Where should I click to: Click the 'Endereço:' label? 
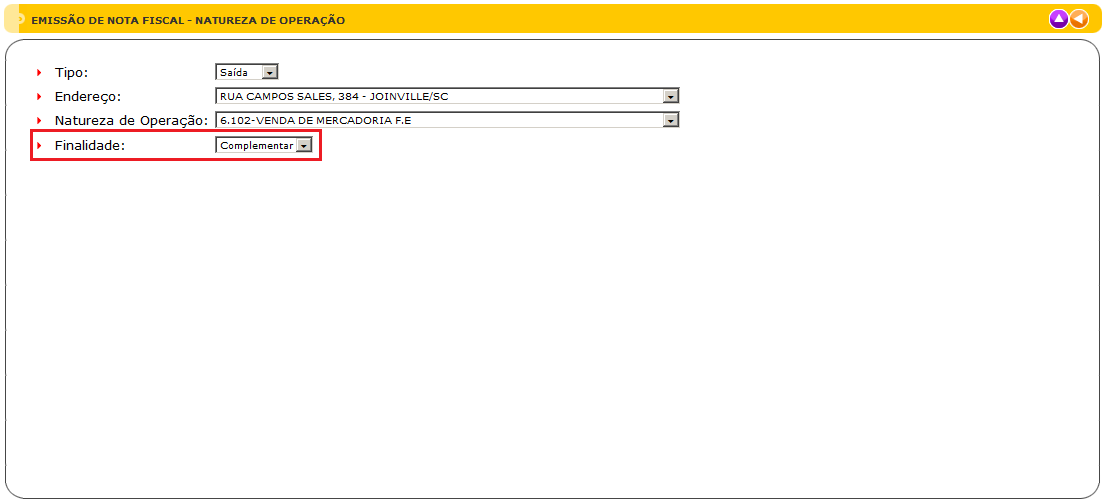point(87,96)
